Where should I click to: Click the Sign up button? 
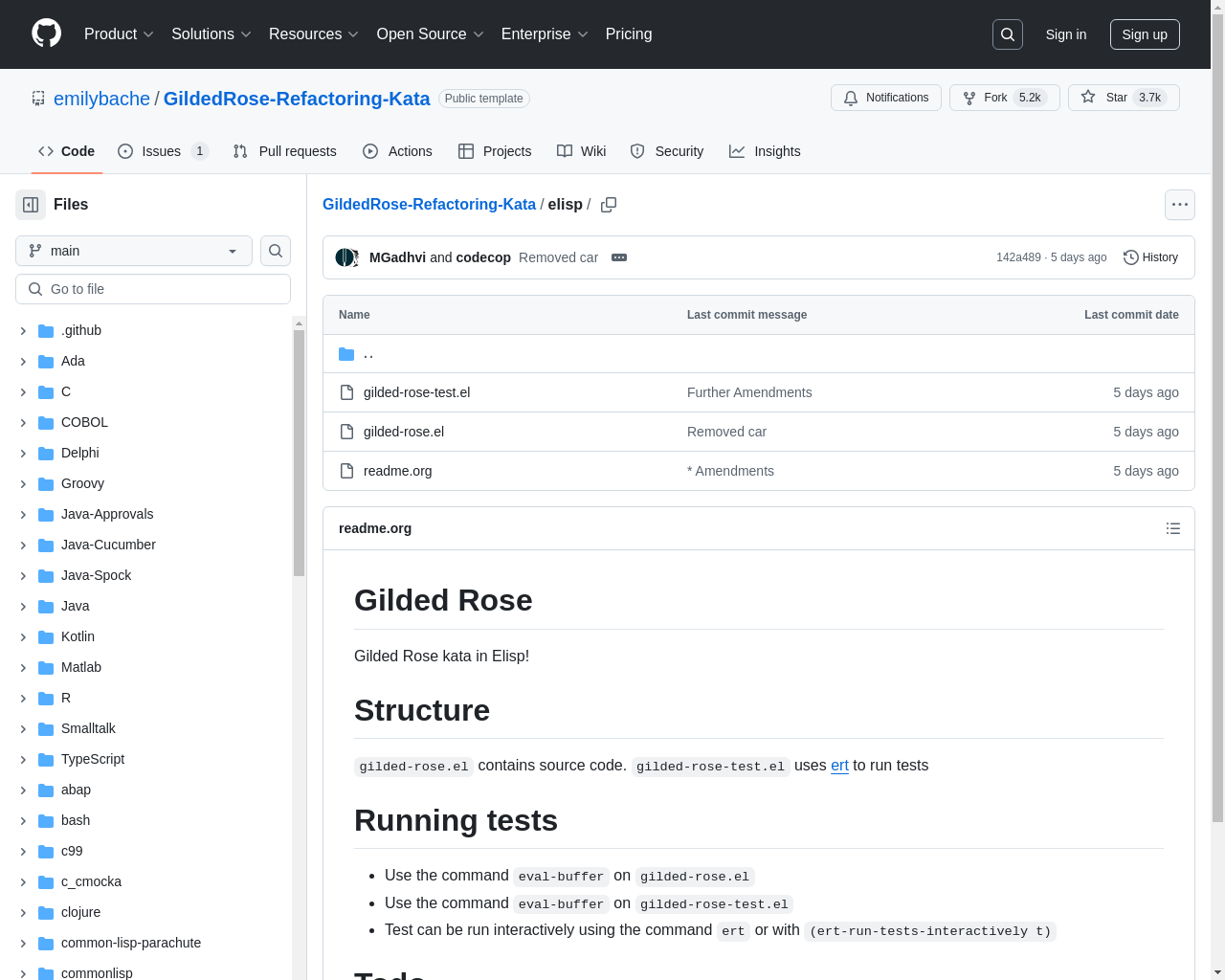pyautogui.click(x=1145, y=34)
